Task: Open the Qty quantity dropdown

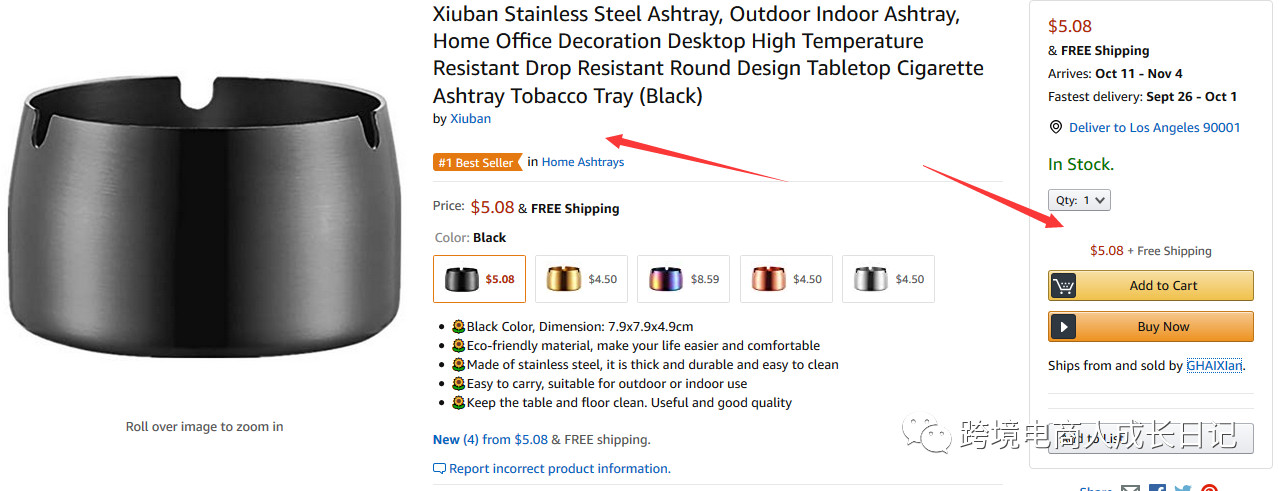Action: pyautogui.click(x=1079, y=200)
